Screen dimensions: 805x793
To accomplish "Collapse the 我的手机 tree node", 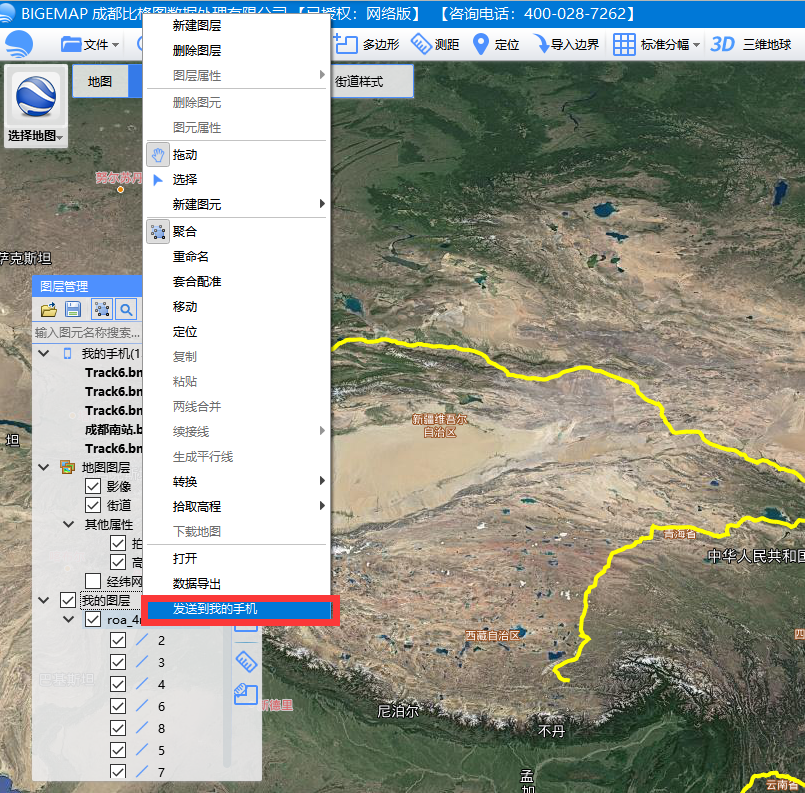I will click(44, 353).
